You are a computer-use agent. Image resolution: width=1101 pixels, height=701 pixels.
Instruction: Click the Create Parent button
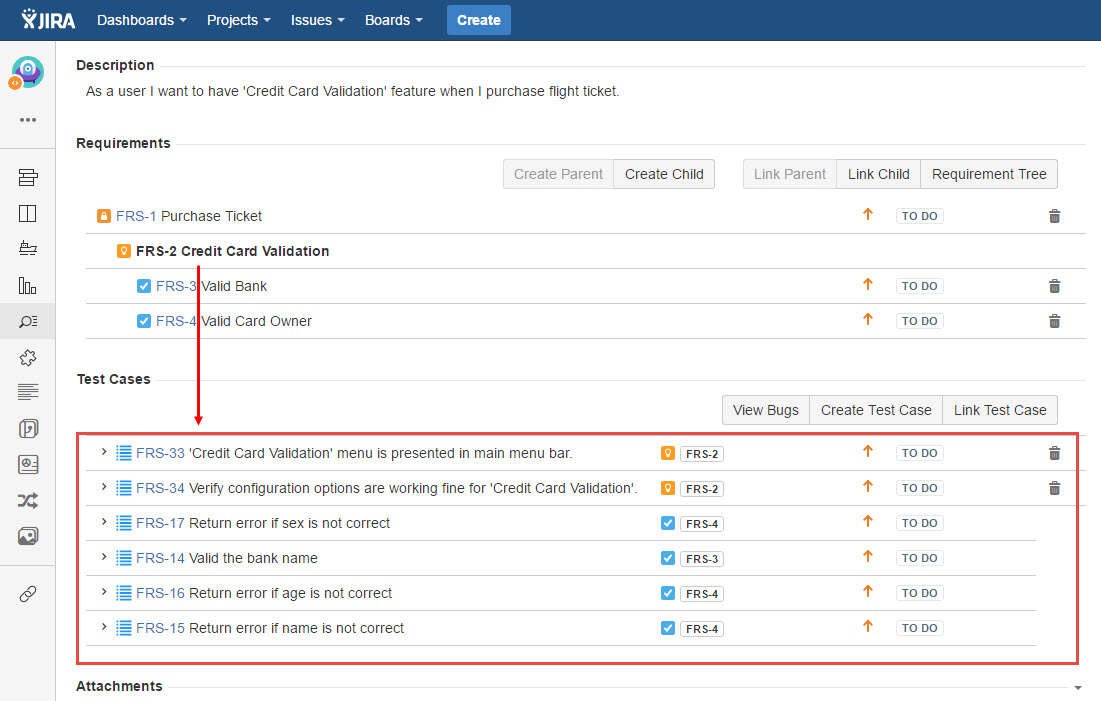(x=558, y=174)
